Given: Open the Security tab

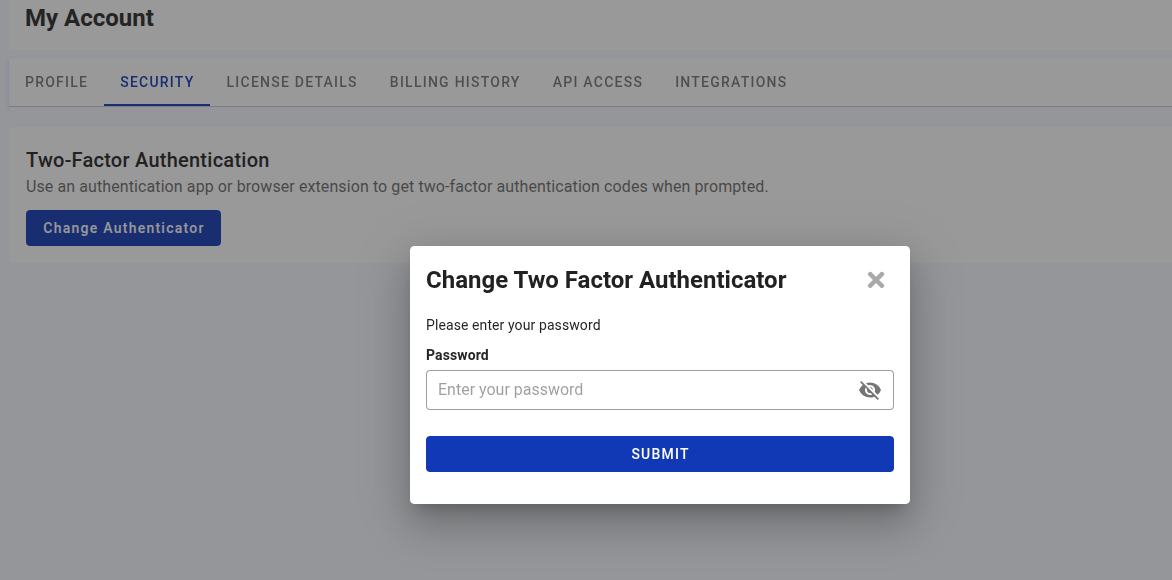Looking at the screenshot, I should (156, 82).
